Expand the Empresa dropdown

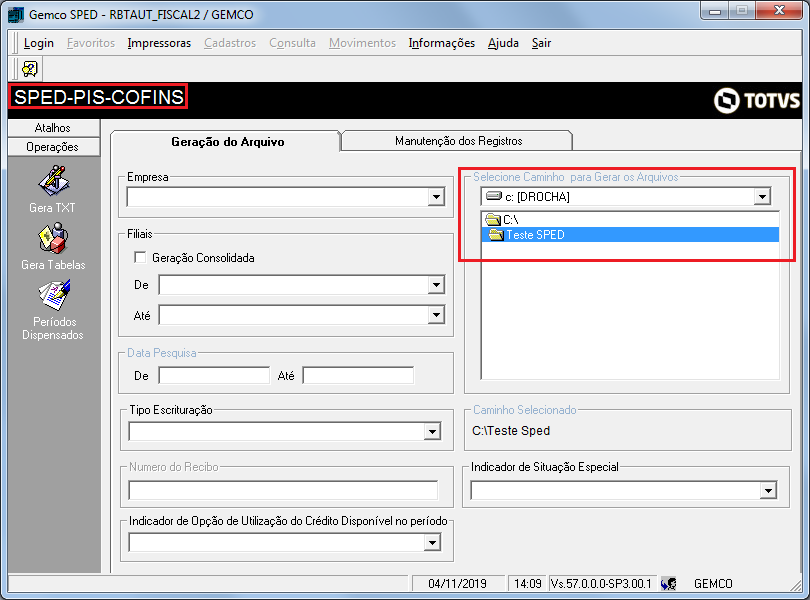click(x=437, y=197)
